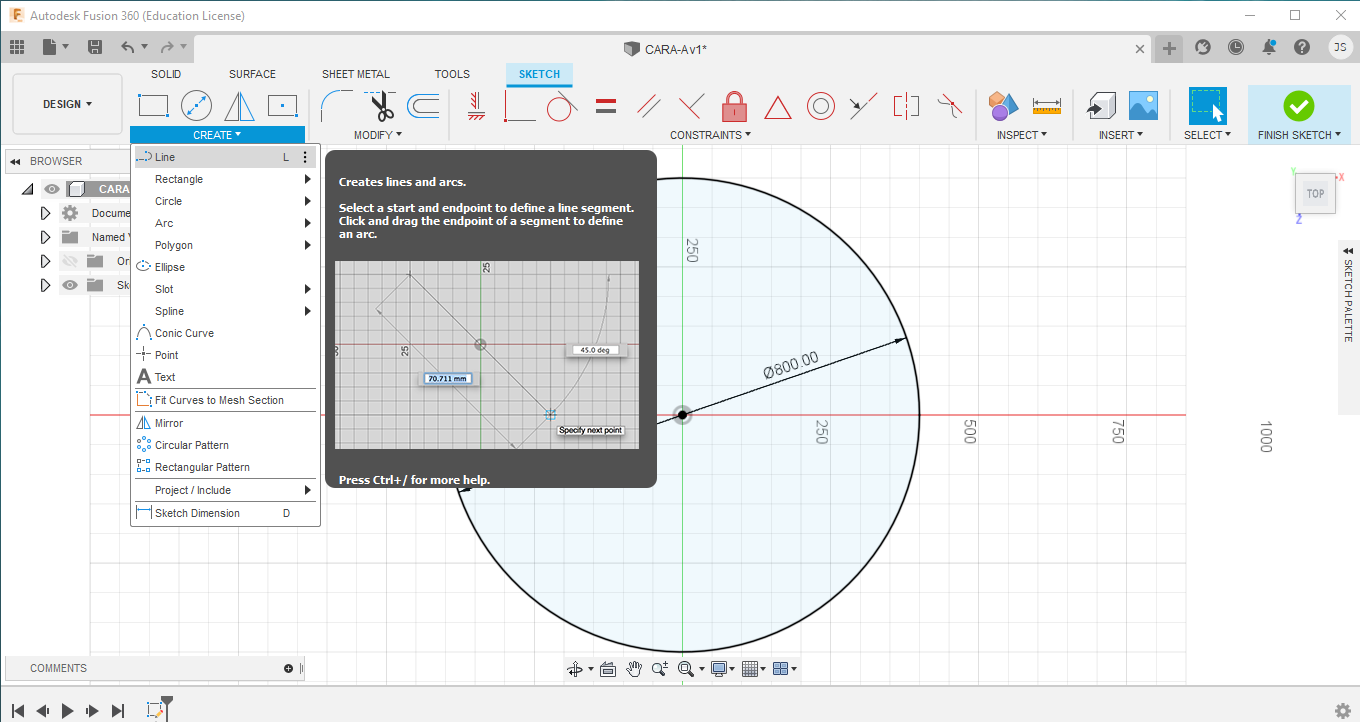This screenshot has height=722, width=1360.
Task: Choose Sketch Dimension from the Create menu
Action: click(x=226, y=513)
